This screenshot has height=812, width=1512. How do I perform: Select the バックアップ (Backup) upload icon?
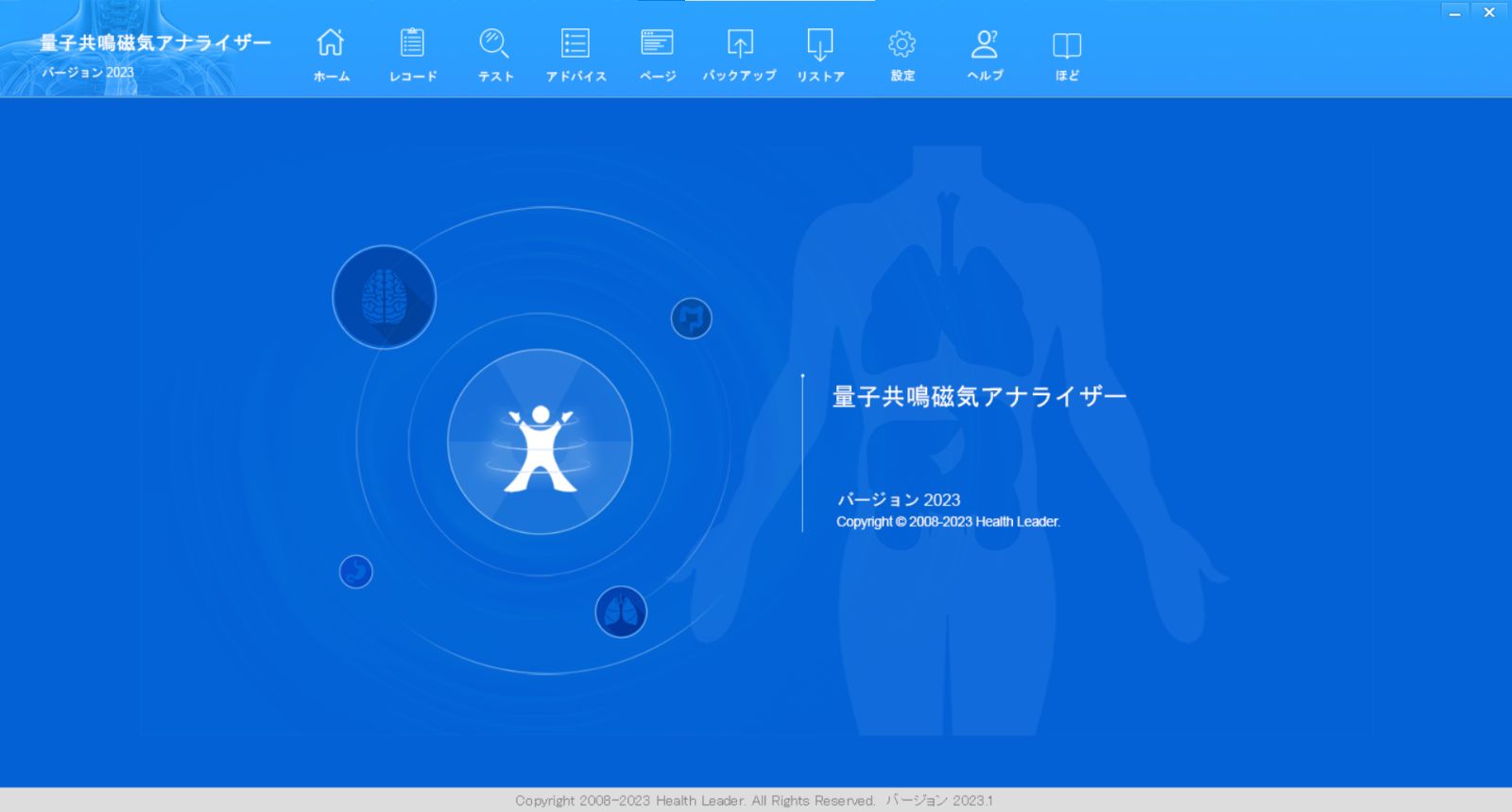(739, 44)
